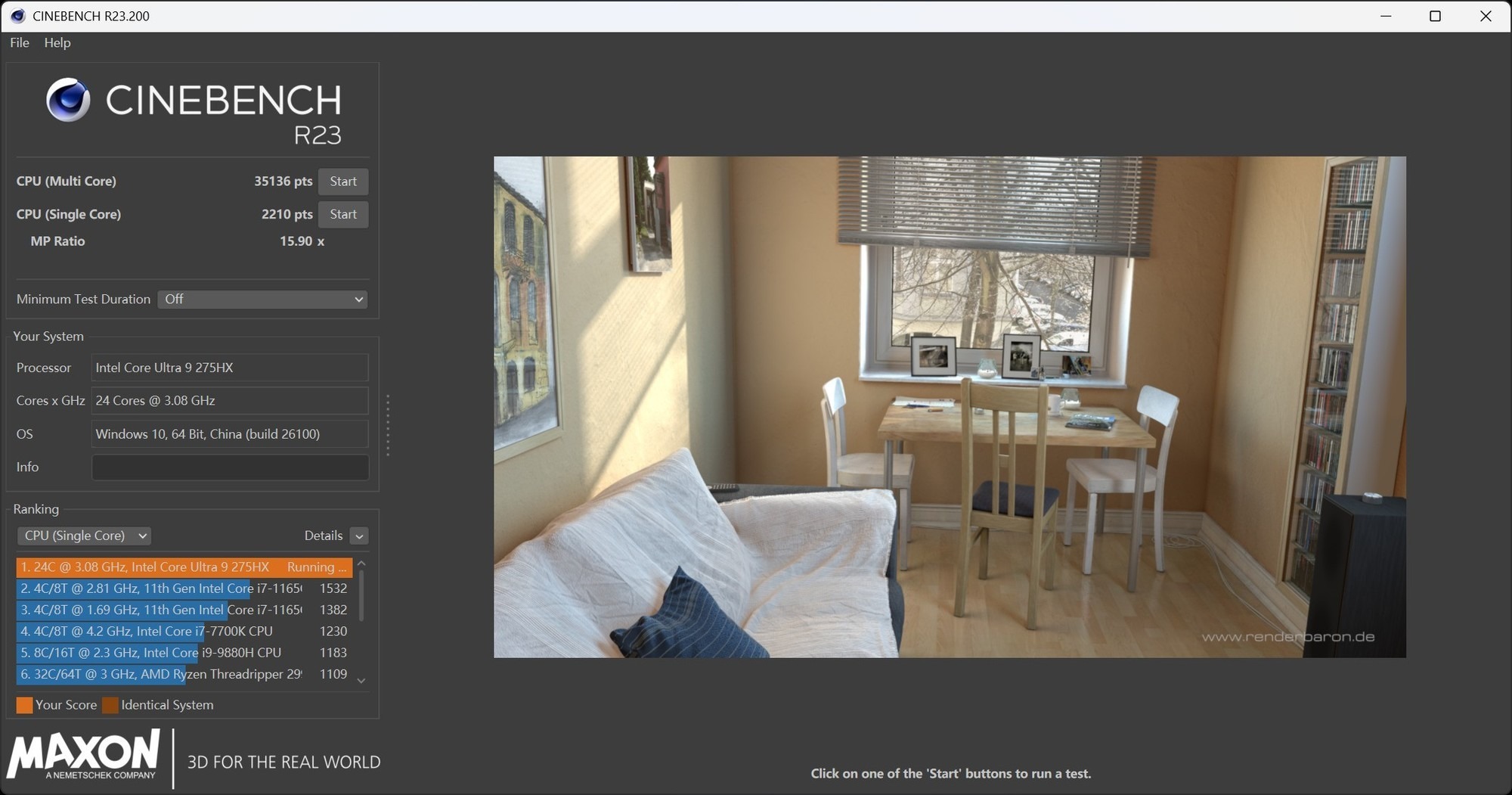Click the Processor field showing Ultra 9 275HX
This screenshot has height=795, width=1512.
point(230,368)
